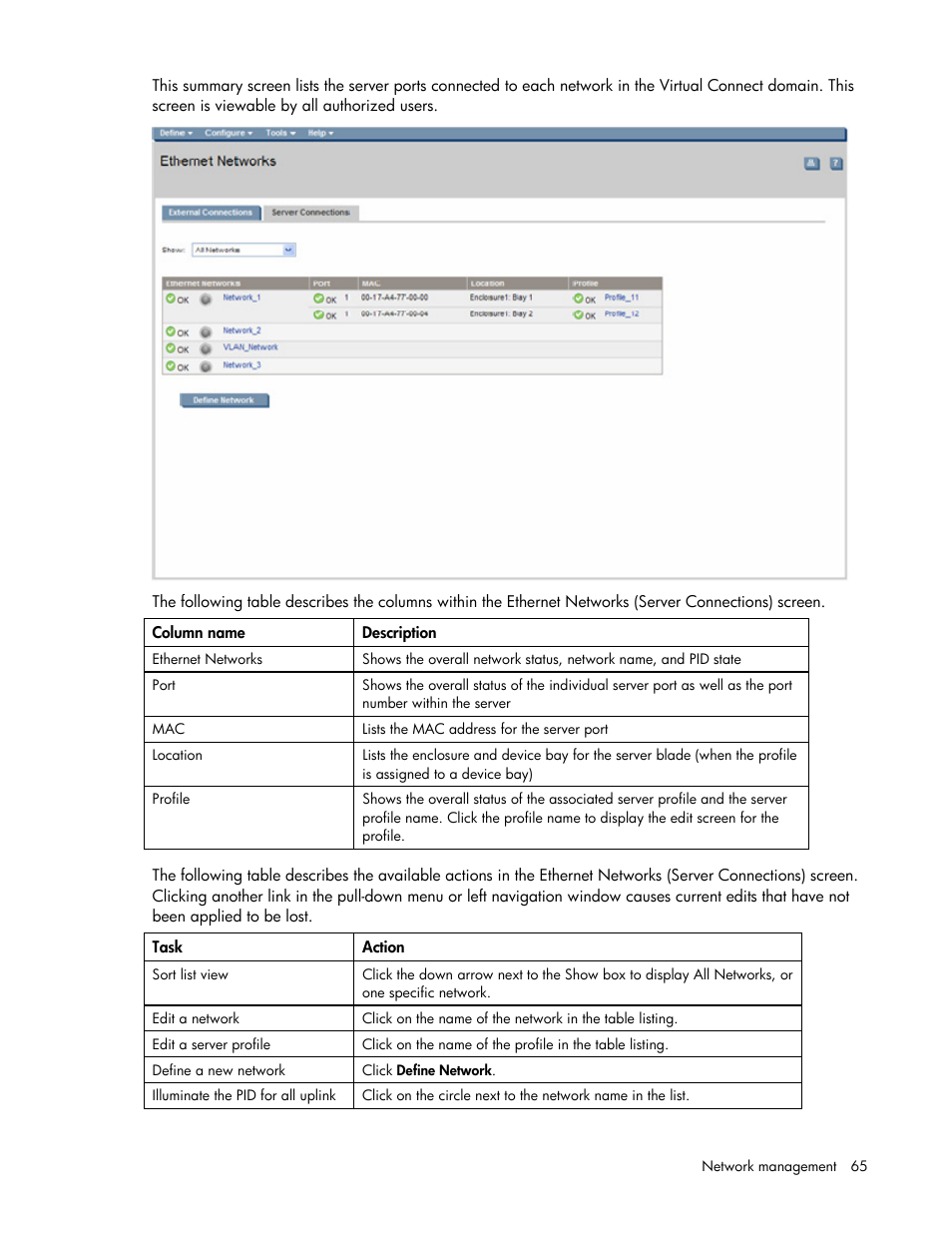This screenshot has height=1233, width=952.
Task: Click the Enclosure1: Bay 1 location cell
Action: tap(501, 298)
